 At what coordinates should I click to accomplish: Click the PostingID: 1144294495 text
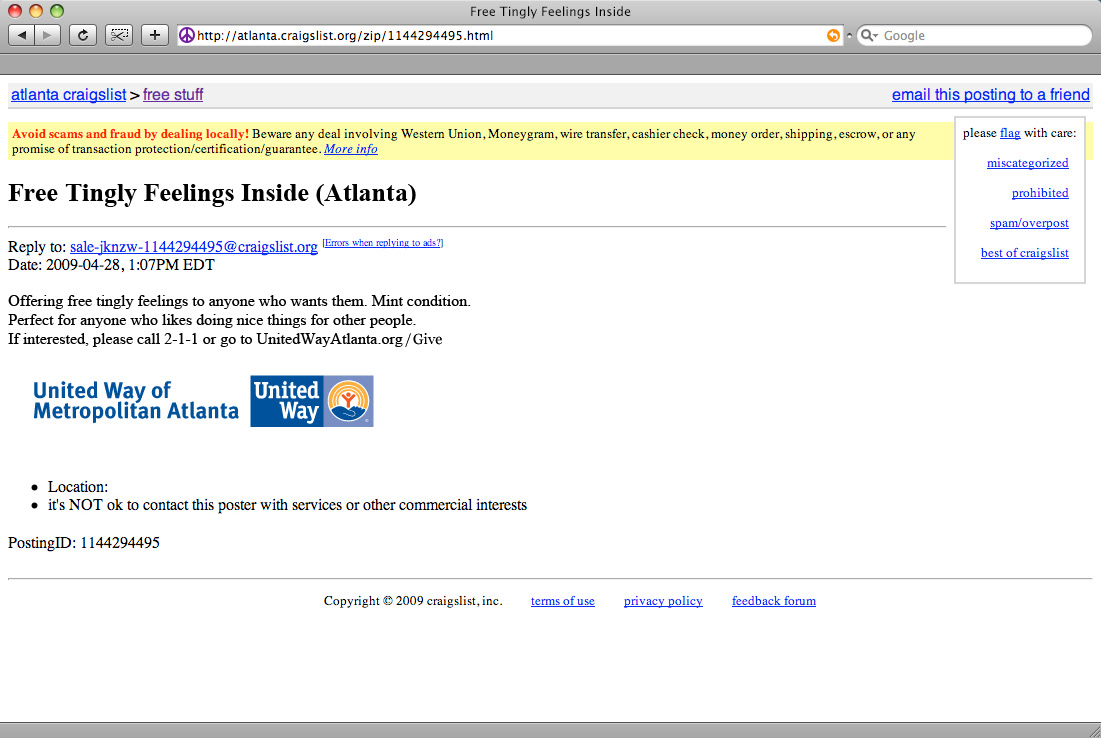(x=84, y=543)
